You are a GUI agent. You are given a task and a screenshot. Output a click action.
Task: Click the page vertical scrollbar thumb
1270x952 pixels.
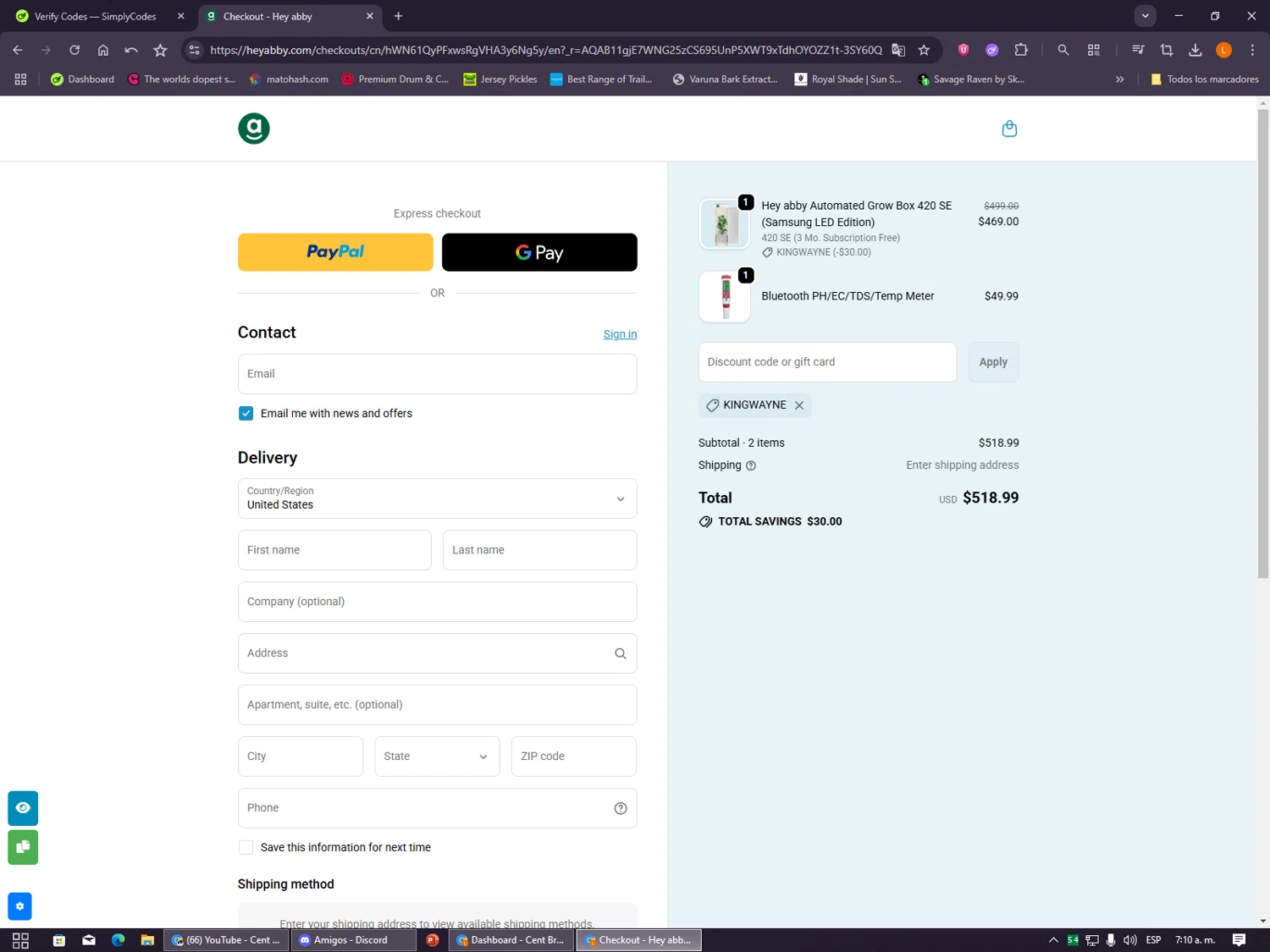pos(1263,343)
